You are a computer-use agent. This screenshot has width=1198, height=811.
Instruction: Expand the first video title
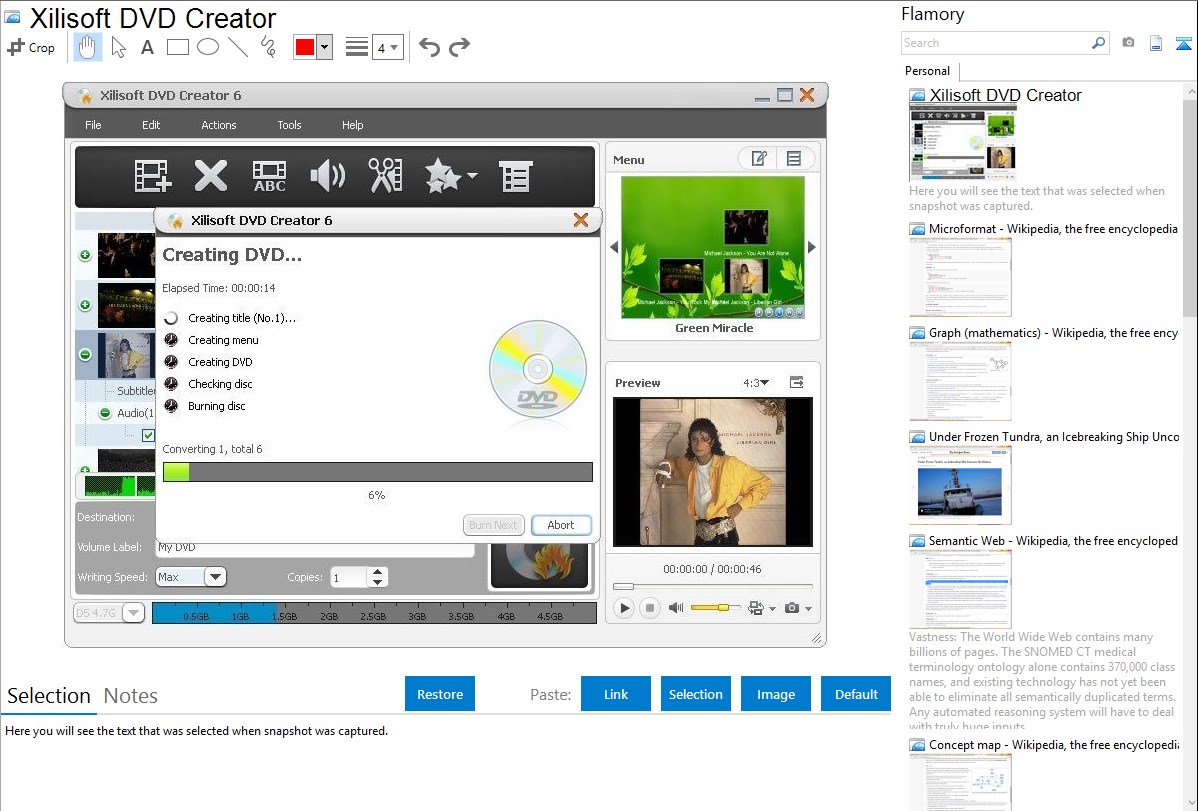tap(86, 255)
